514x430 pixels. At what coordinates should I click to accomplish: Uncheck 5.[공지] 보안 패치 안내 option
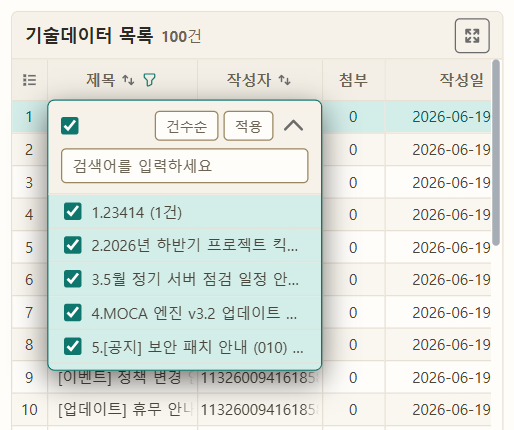73,346
